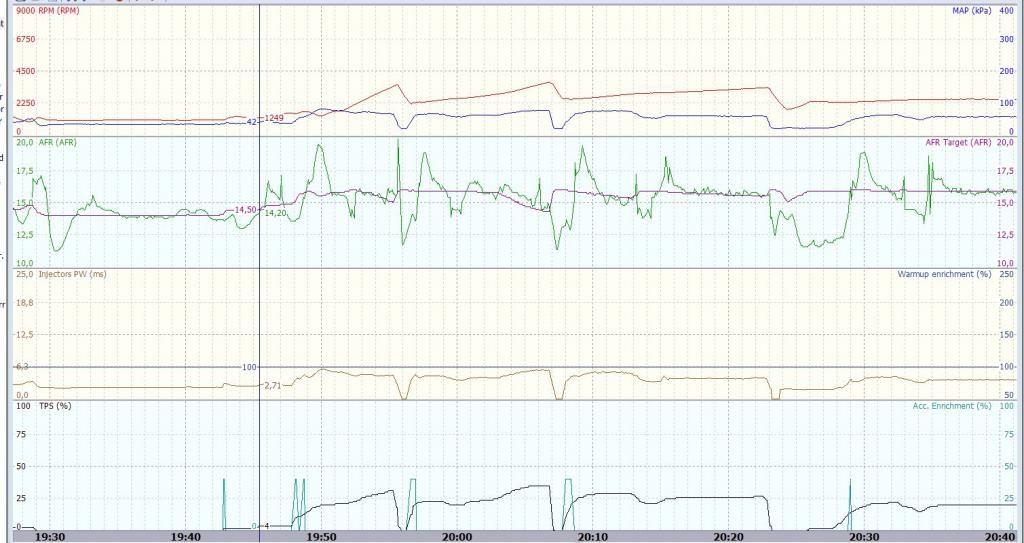Click the 2,71 injector pulse width readout

tap(272, 385)
